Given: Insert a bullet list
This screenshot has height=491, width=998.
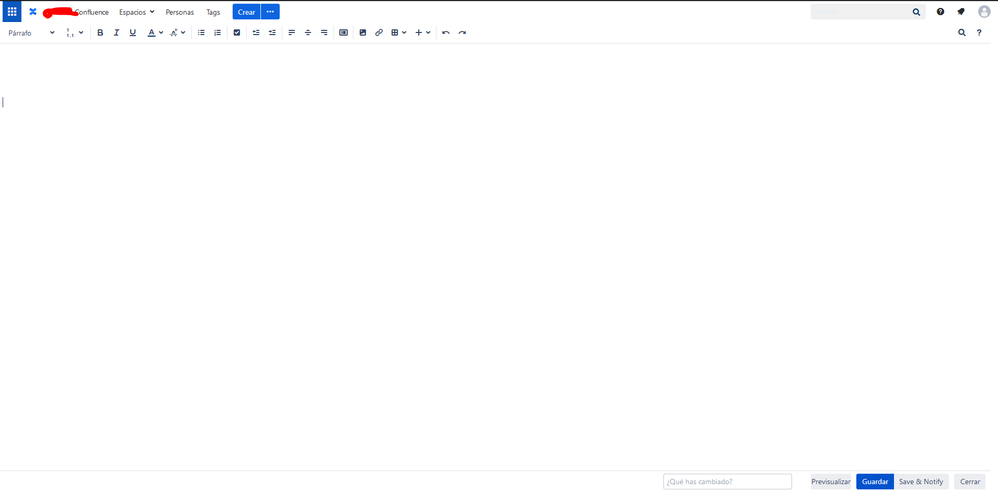Looking at the screenshot, I should pyautogui.click(x=201, y=32).
